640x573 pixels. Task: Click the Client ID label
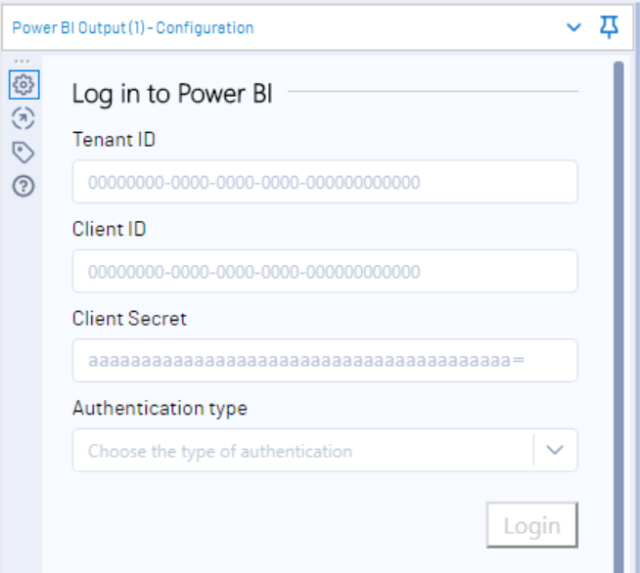tap(109, 229)
